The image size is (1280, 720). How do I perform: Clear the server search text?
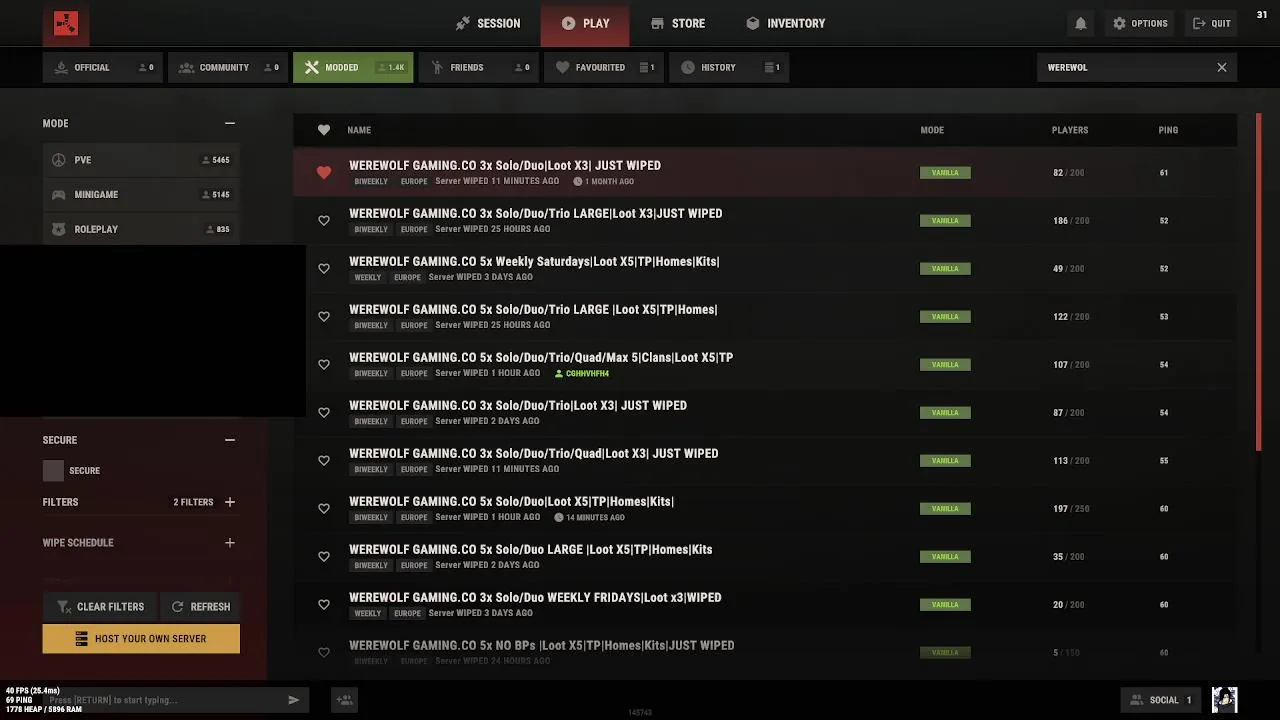pyautogui.click(x=1221, y=67)
